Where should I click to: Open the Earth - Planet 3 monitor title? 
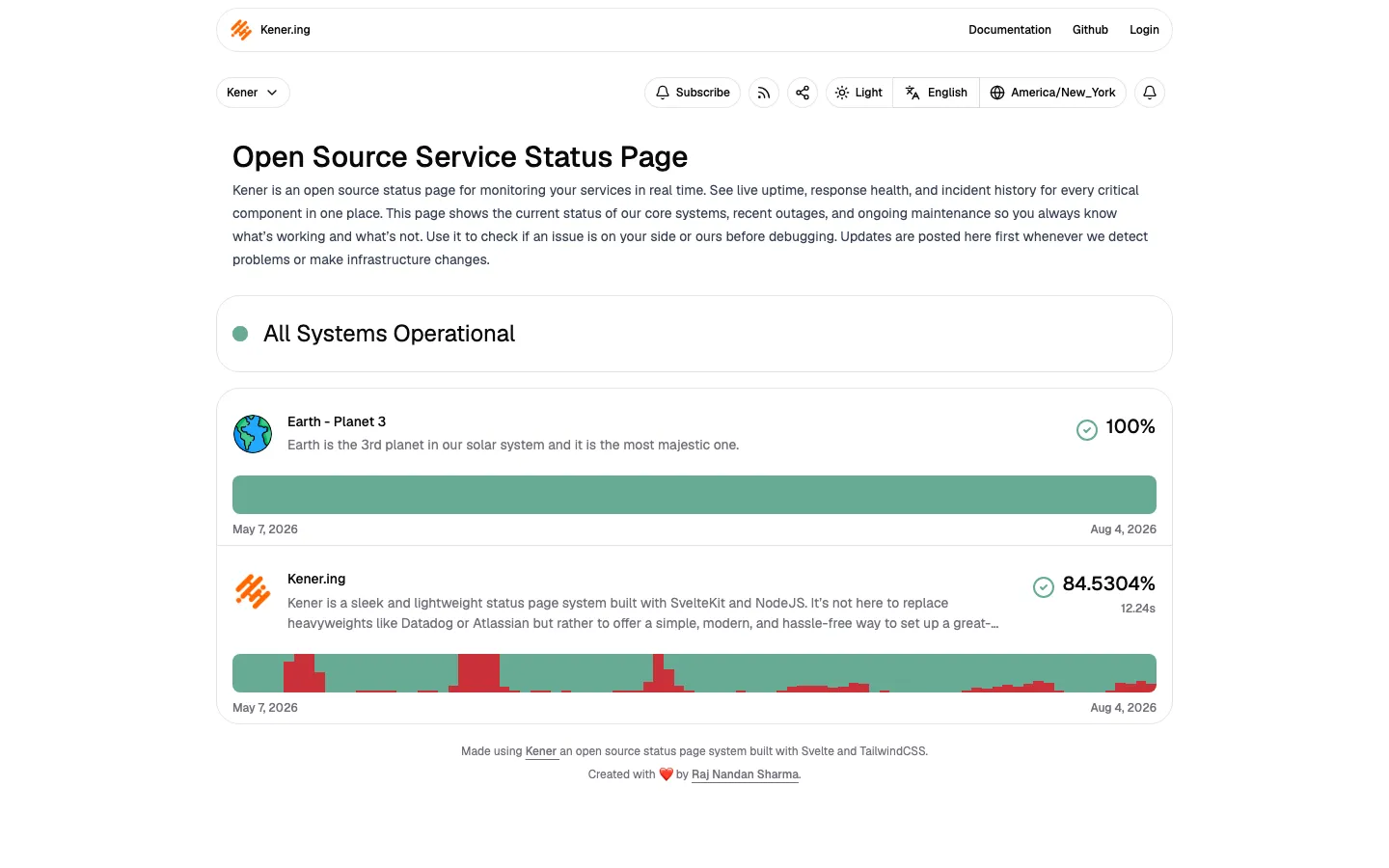pyautogui.click(x=337, y=421)
